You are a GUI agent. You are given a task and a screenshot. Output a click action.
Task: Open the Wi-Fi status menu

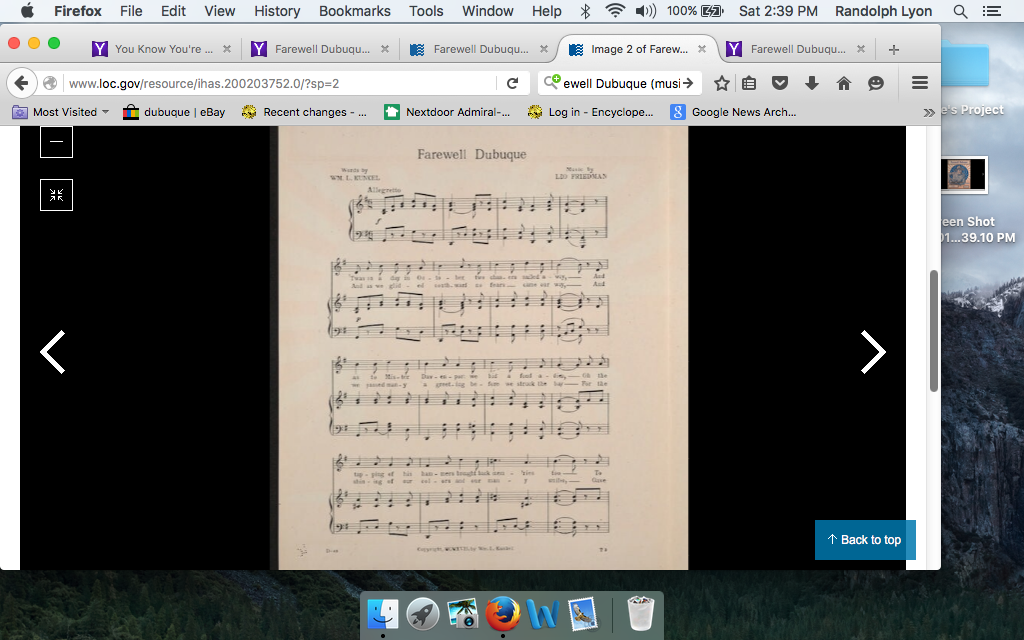pyautogui.click(x=615, y=10)
